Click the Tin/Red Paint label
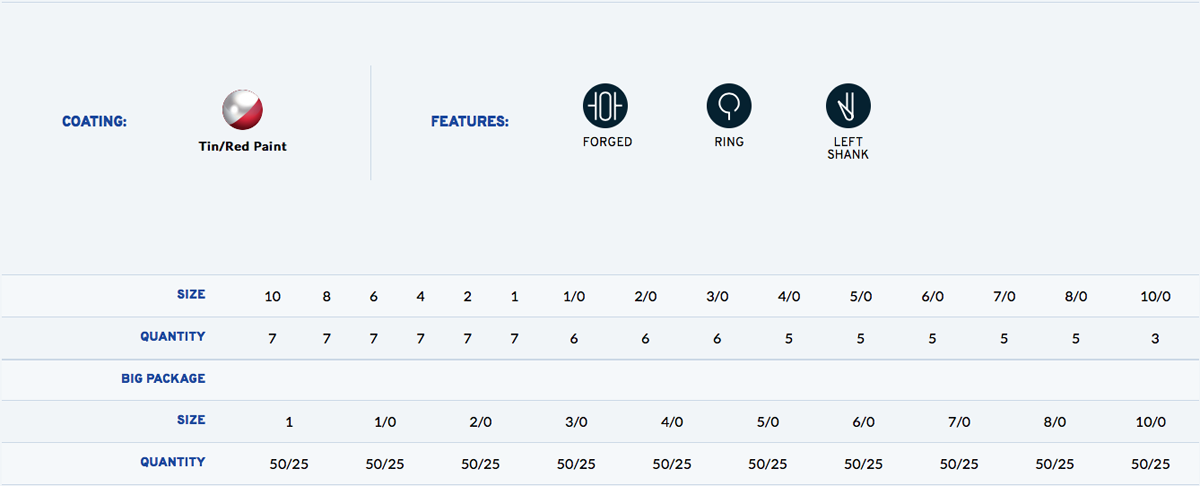Screen dimensions: 1200x486 coord(243,146)
